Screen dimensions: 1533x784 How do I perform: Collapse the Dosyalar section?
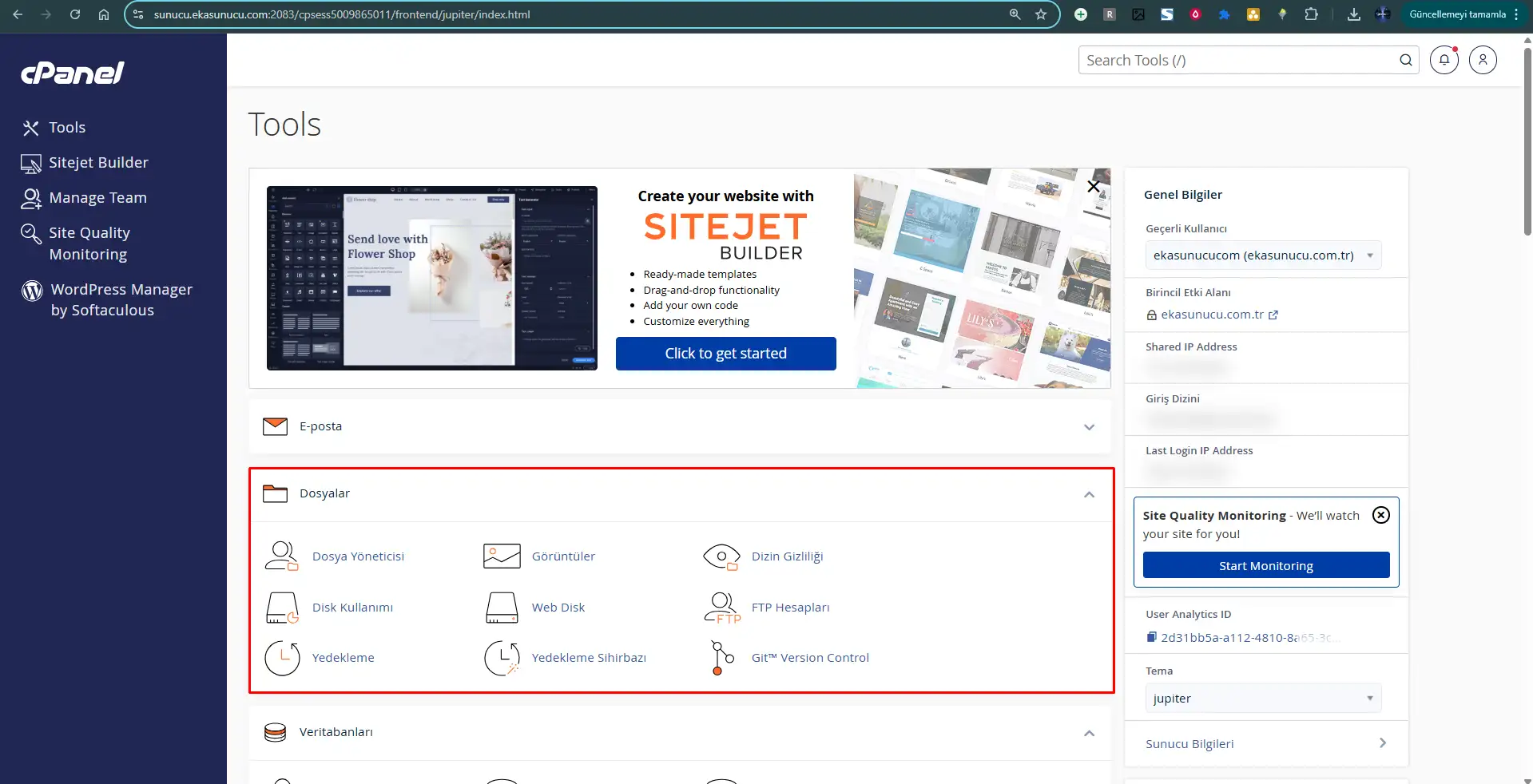1089,494
